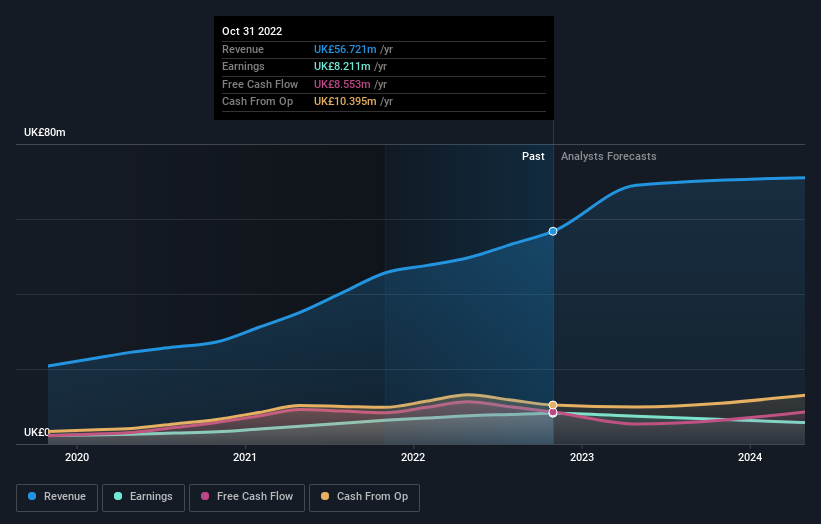Image resolution: width=821 pixels, height=524 pixels.
Task: Click the UK£80m y-axis label
Action: (45, 132)
